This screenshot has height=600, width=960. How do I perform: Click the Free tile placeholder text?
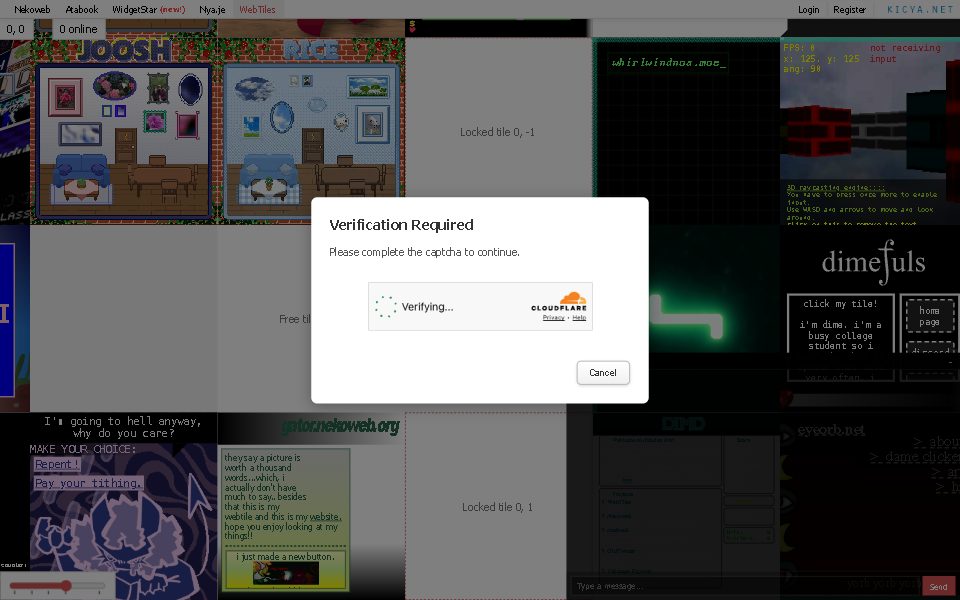(295, 319)
